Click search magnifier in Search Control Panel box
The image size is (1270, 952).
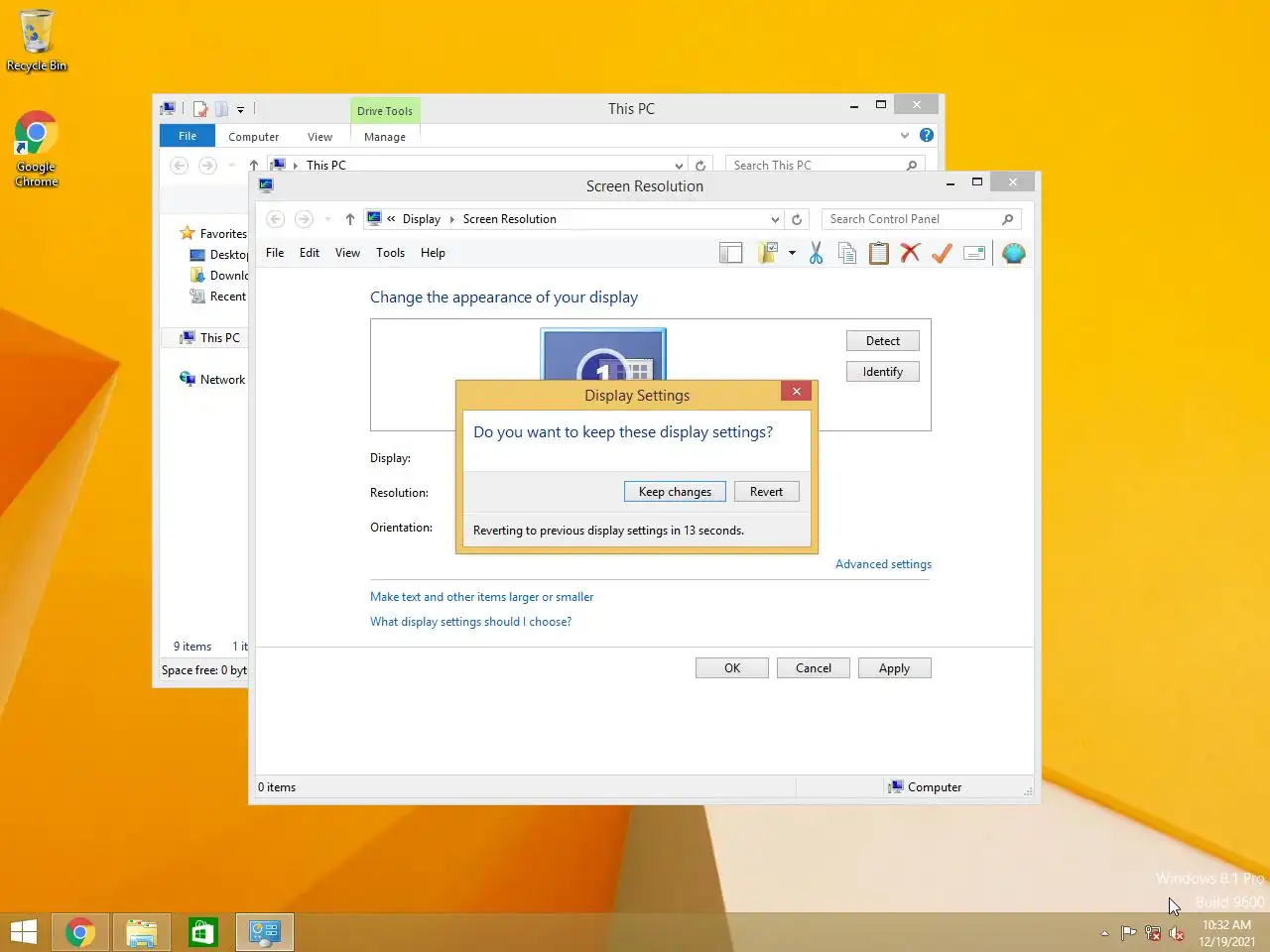point(1008,219)
